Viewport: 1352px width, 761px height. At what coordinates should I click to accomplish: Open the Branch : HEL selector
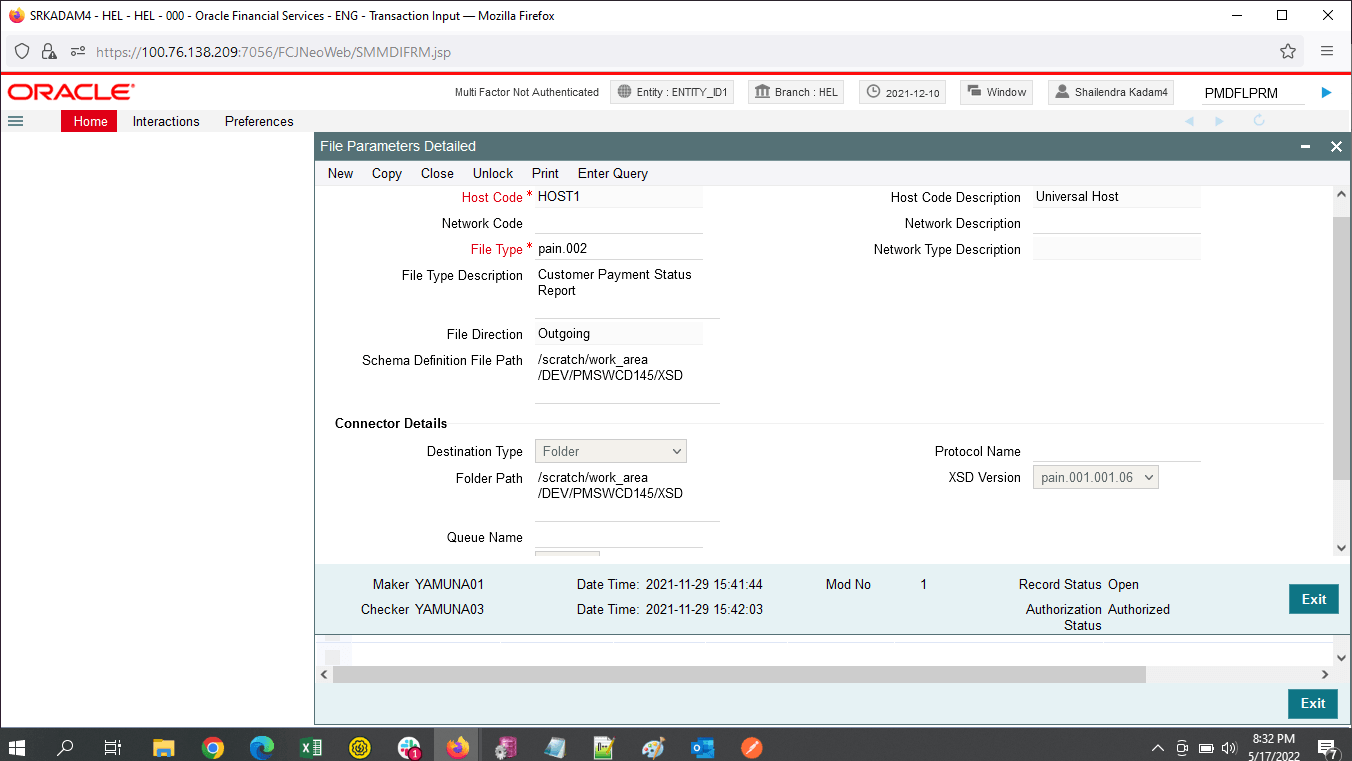796,92
